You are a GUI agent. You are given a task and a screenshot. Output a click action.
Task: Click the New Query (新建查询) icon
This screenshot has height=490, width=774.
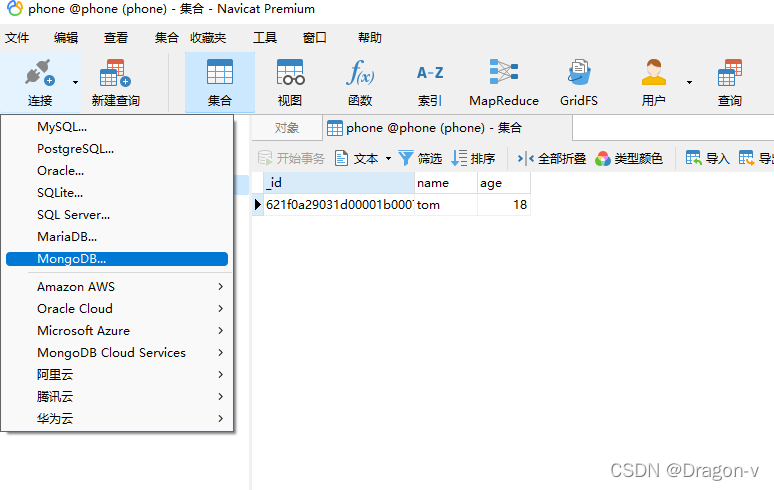coord(115,74)
